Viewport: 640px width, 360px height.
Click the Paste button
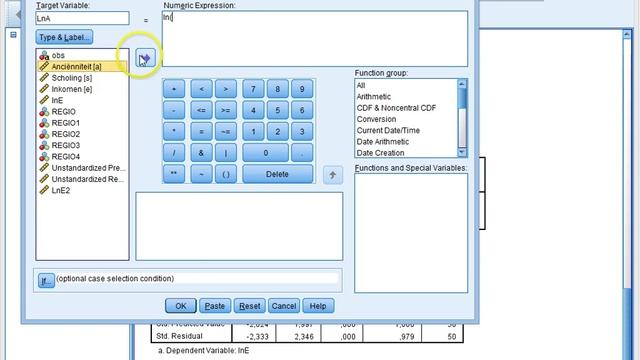pyautogui.click(x=215, y=306)
